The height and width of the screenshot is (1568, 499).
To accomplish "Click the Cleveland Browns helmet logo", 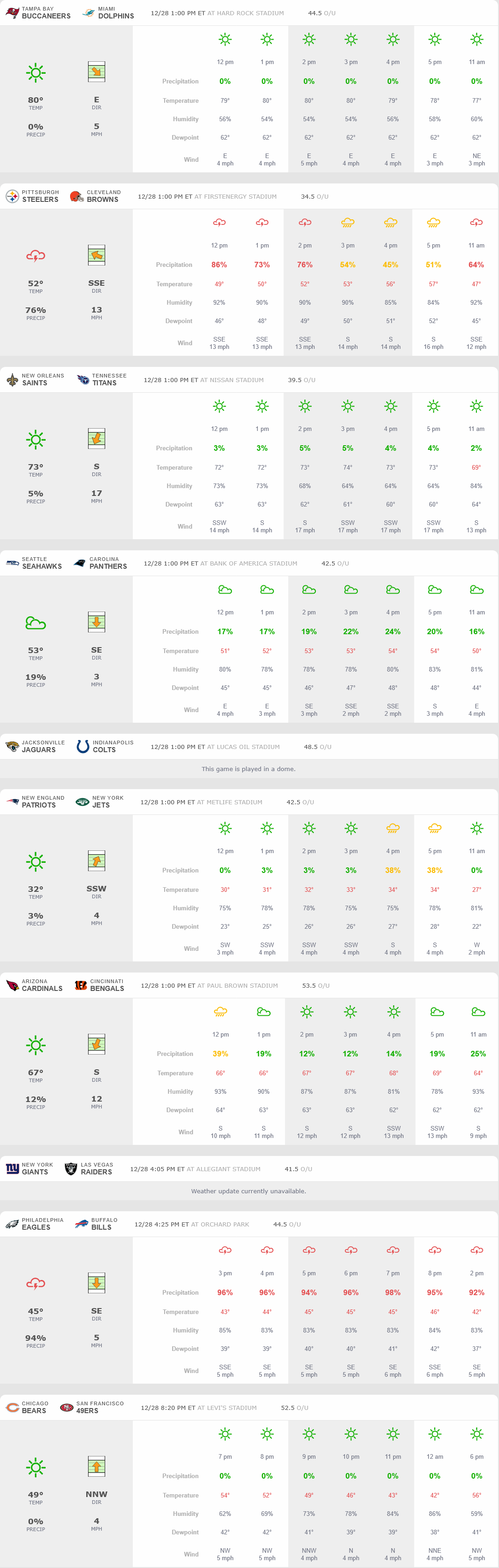I will pyautogui.click(x=77, y=196).
